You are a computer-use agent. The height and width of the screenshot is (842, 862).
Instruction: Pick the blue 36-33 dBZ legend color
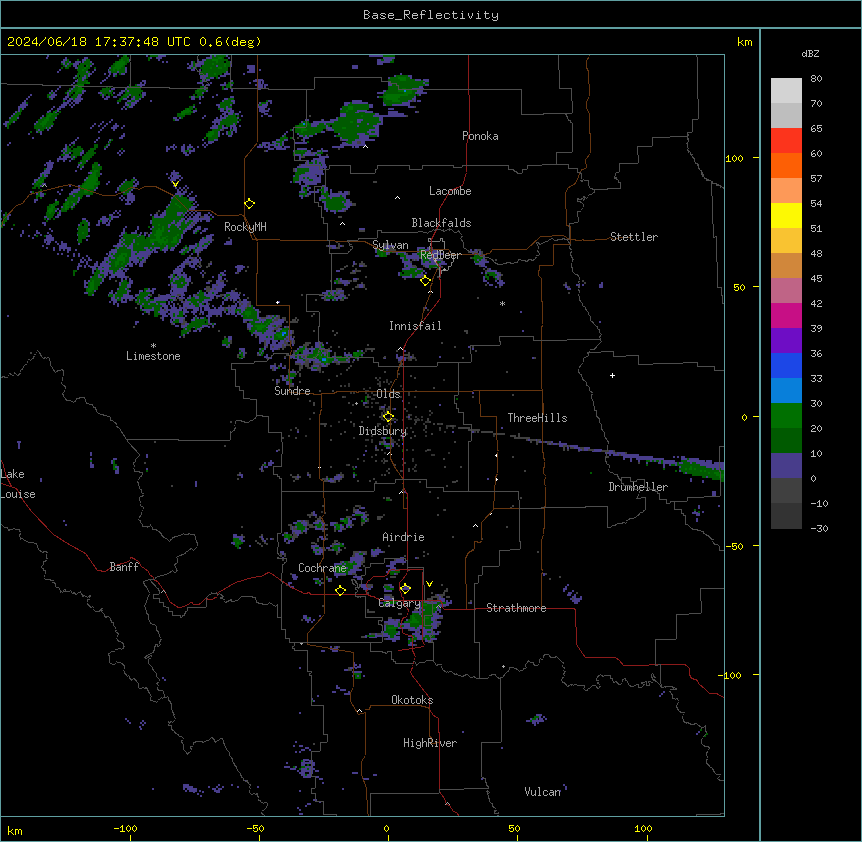click(786, 365)
